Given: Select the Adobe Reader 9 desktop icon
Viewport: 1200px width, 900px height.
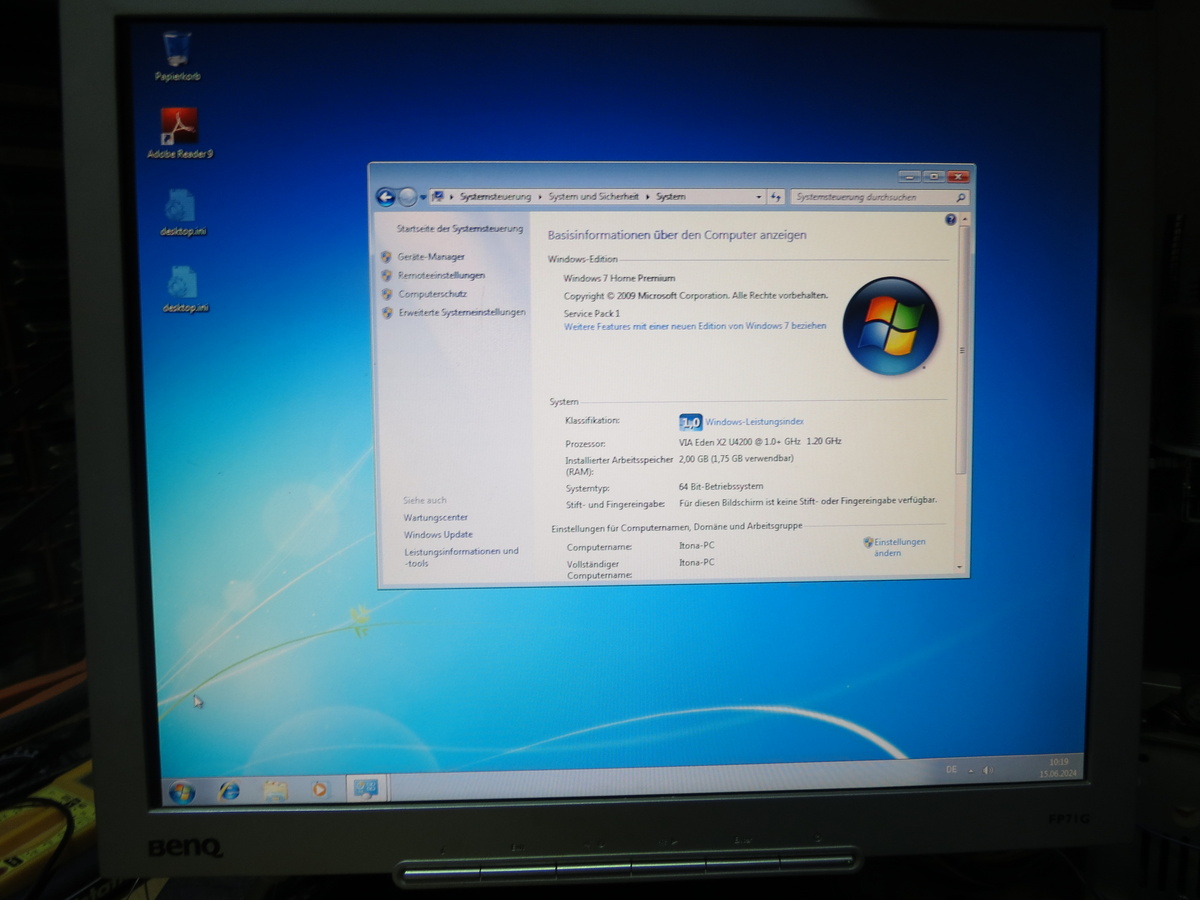Looking at the screenshot, I should tap(180, 133).
